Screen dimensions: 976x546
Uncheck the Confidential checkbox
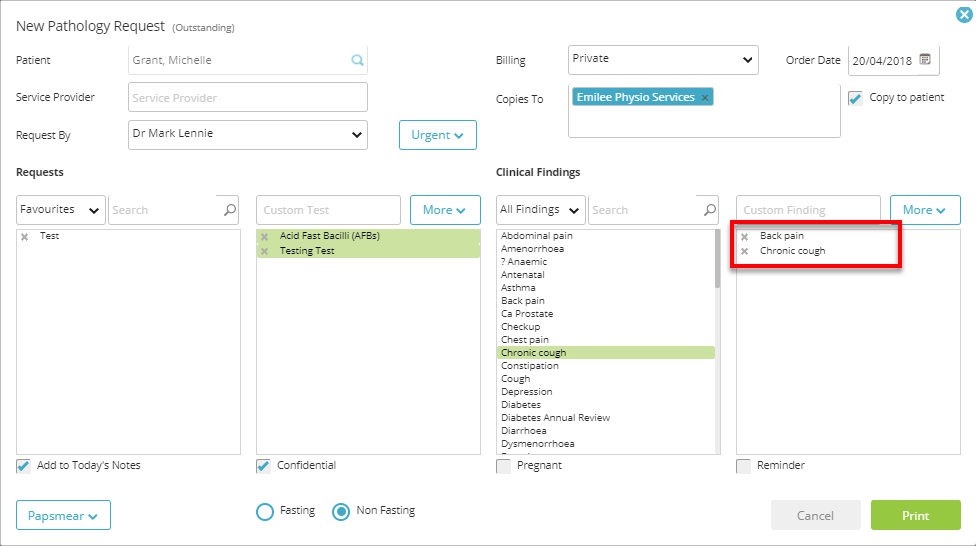coord(263,466)
